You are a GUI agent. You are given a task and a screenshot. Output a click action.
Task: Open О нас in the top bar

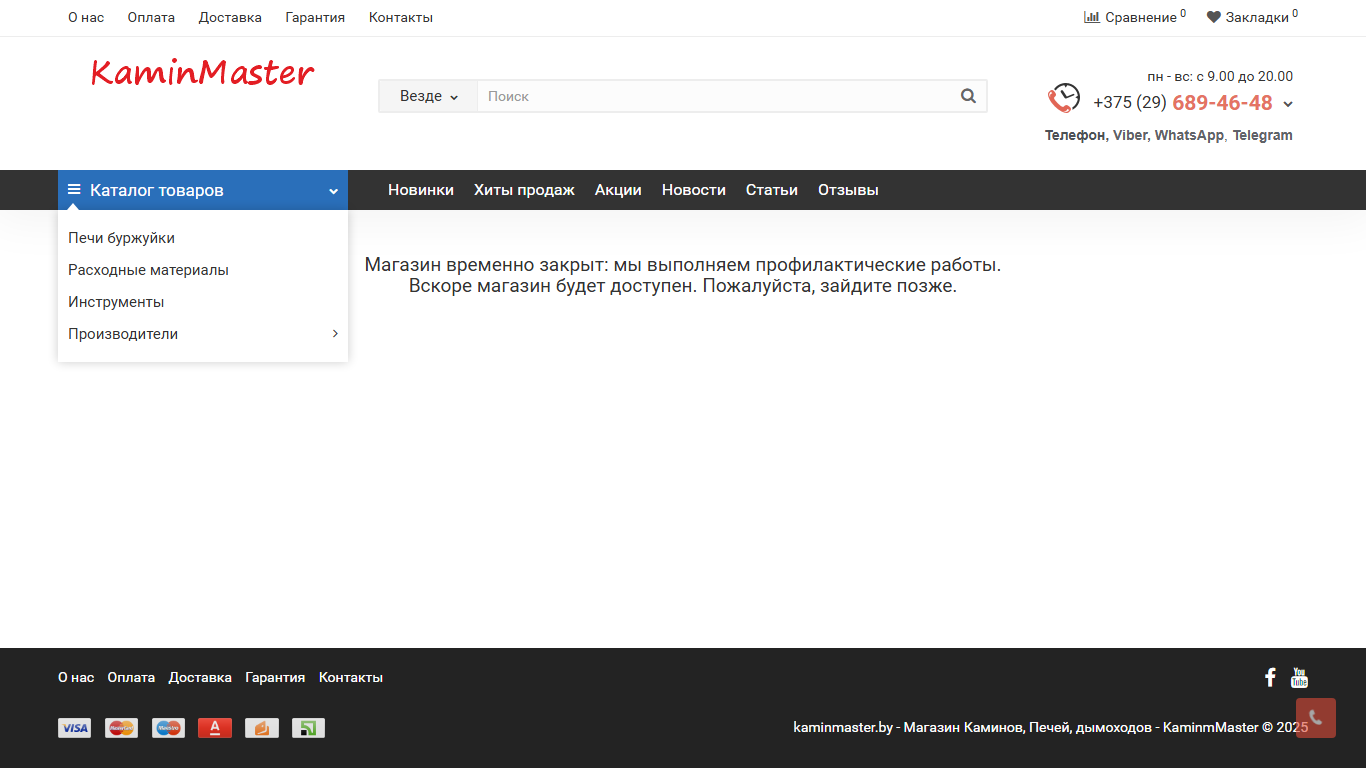tap(86, 17)
